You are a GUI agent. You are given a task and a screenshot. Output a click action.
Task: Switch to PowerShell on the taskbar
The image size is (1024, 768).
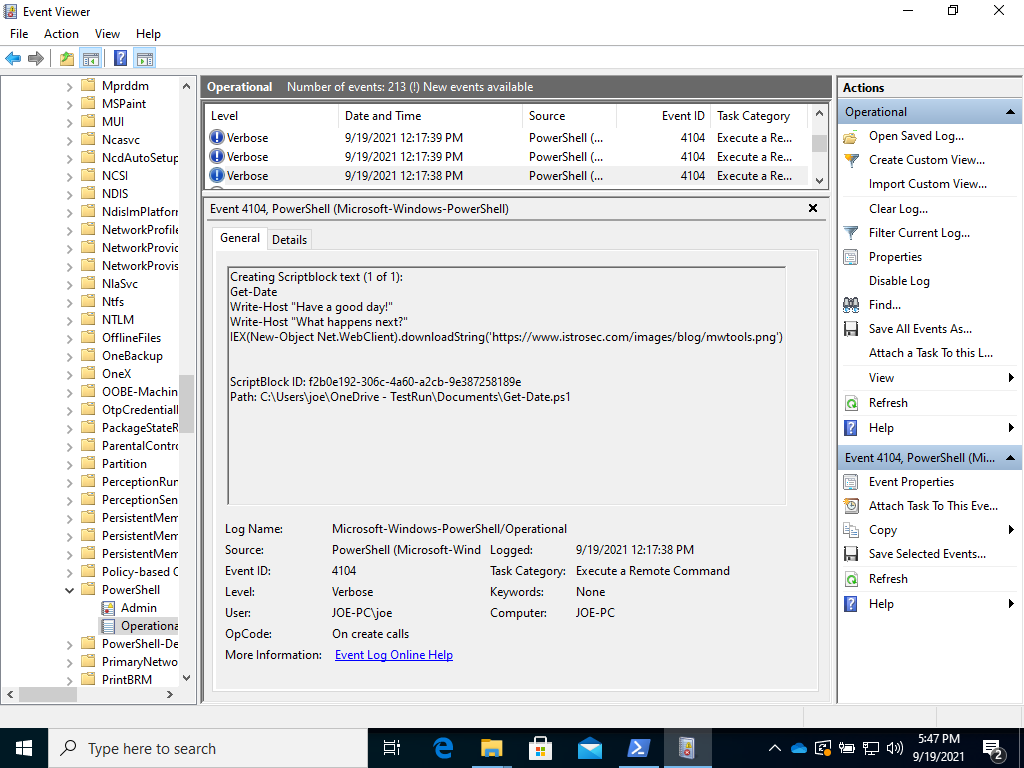click(638, 748)
